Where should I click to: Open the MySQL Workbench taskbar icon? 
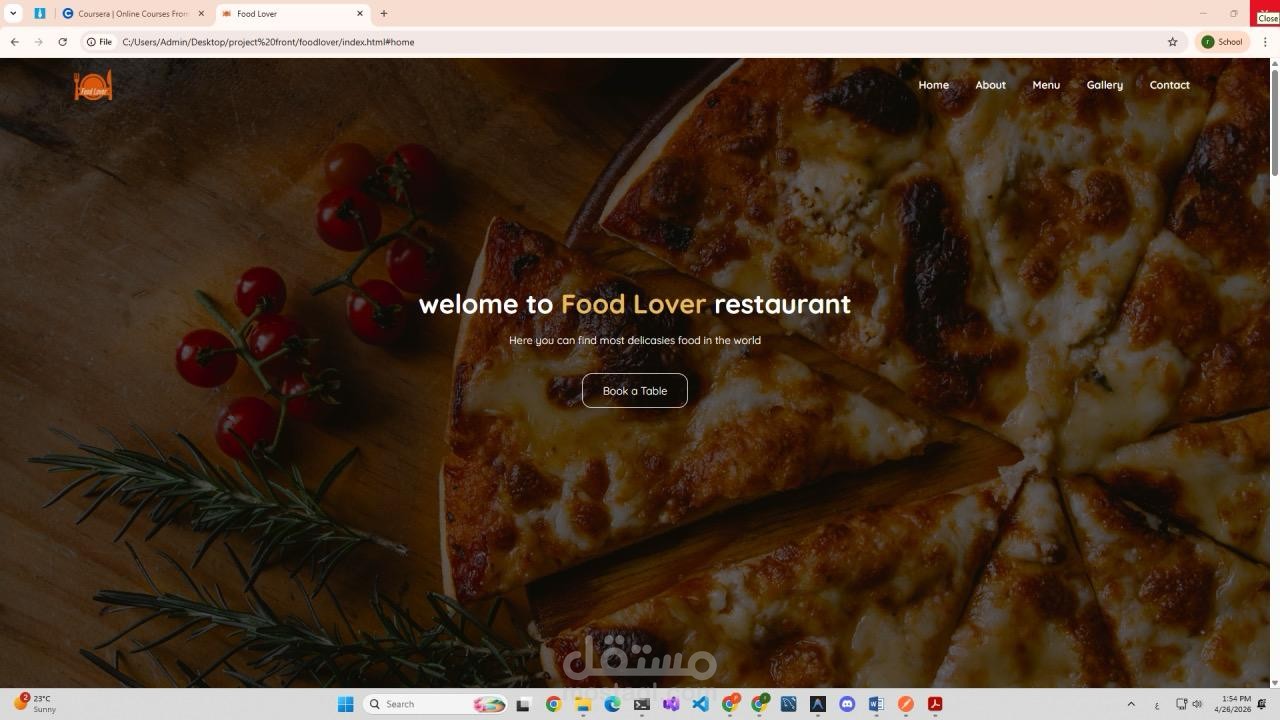pos(788,704)
